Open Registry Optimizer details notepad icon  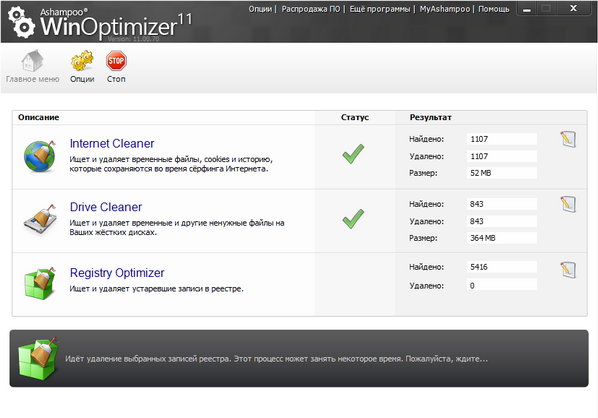pyautogui.click(x=568, y=270)
